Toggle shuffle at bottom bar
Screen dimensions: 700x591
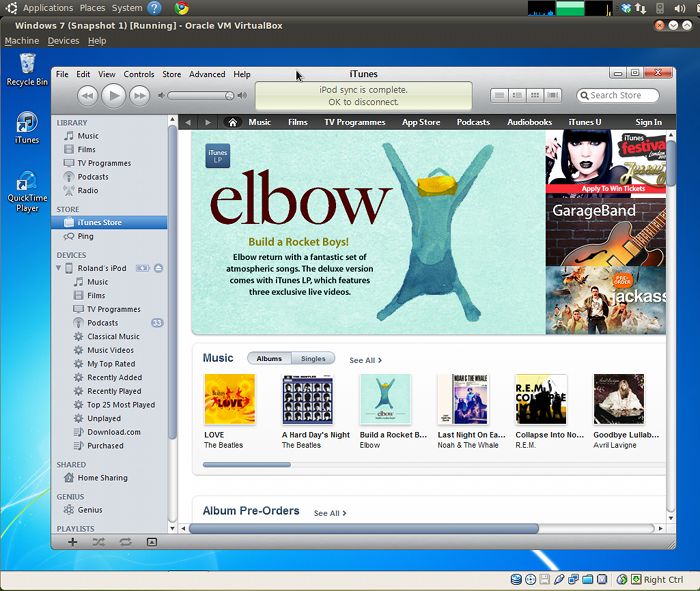coord(99,542)
